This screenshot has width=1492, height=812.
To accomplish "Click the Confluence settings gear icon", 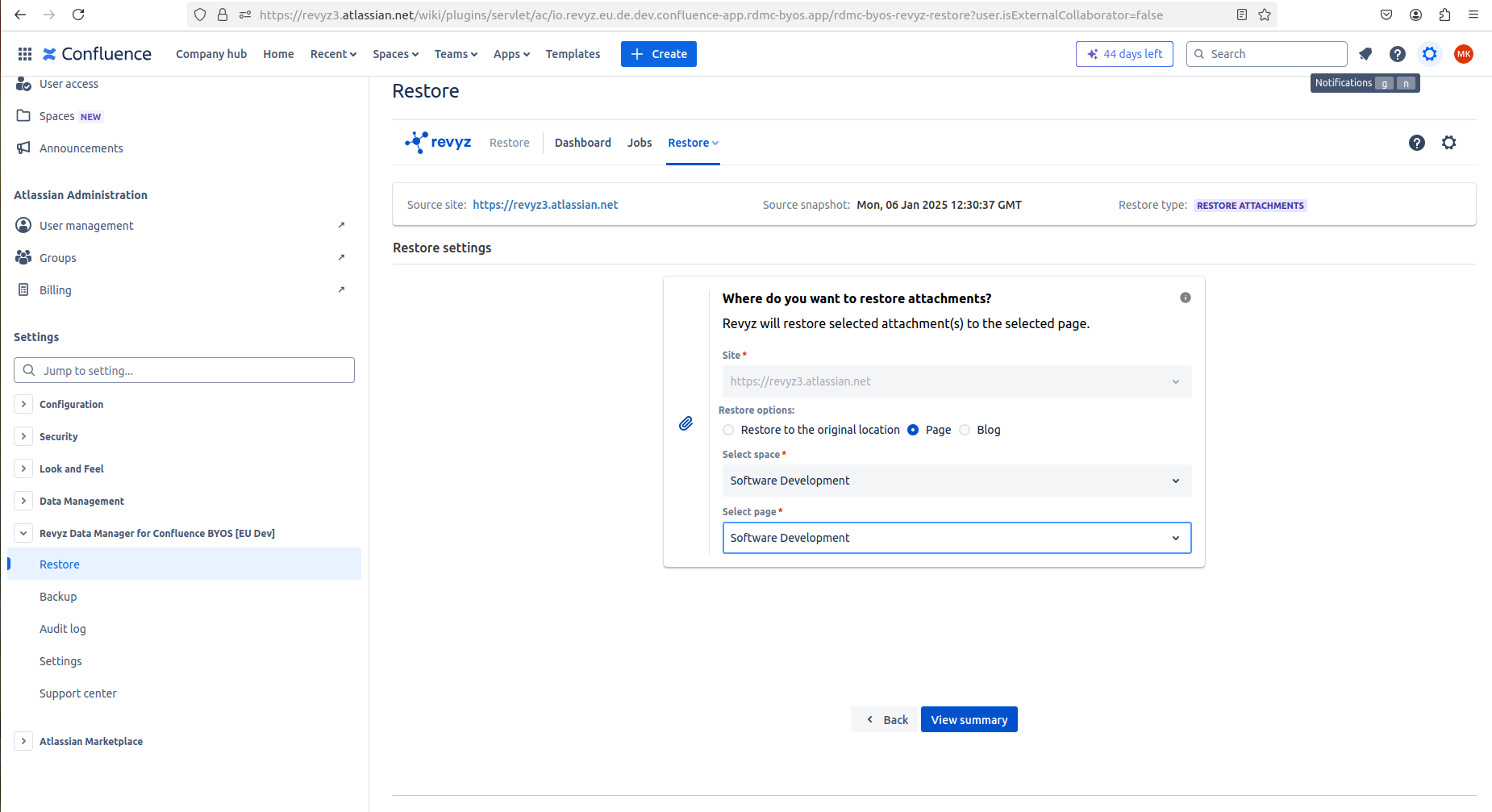I will click(x=1430, y=54).
